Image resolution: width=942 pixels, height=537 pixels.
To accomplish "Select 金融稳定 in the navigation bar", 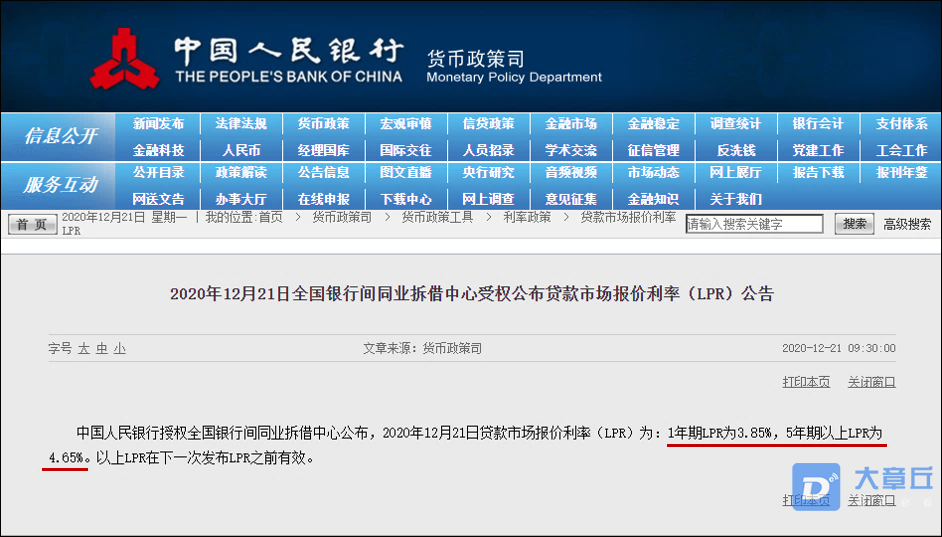I will click(653, 124).
